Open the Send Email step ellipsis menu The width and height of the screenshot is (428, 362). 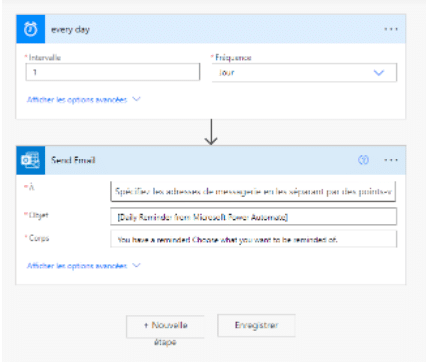click(391, 160)
